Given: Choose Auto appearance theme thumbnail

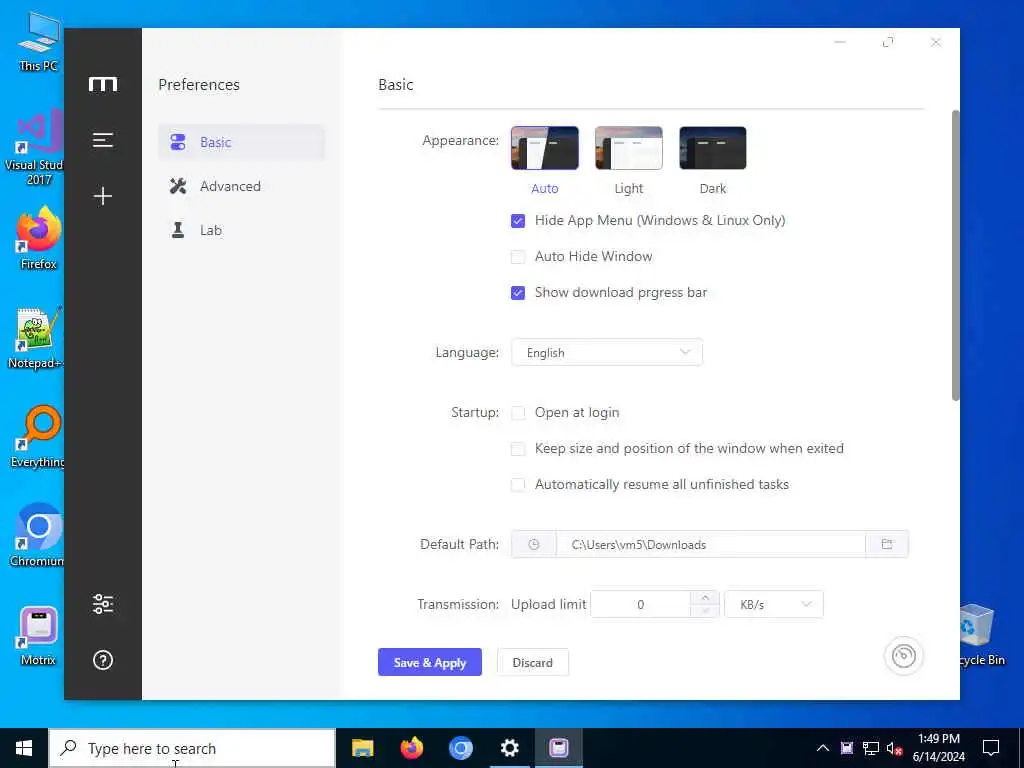Looking at the screenshot, I should coord(545,148).
